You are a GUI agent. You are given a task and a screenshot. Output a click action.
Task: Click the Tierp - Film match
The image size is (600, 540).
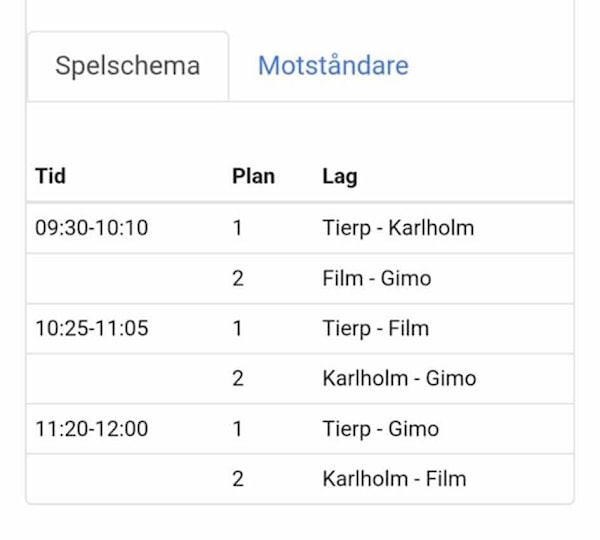point(375,328)
